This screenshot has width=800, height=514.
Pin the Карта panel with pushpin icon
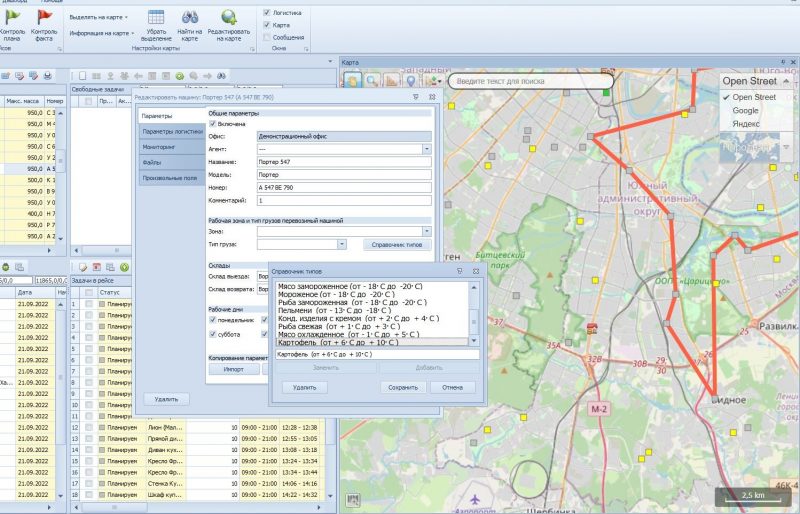coord(783,62)
